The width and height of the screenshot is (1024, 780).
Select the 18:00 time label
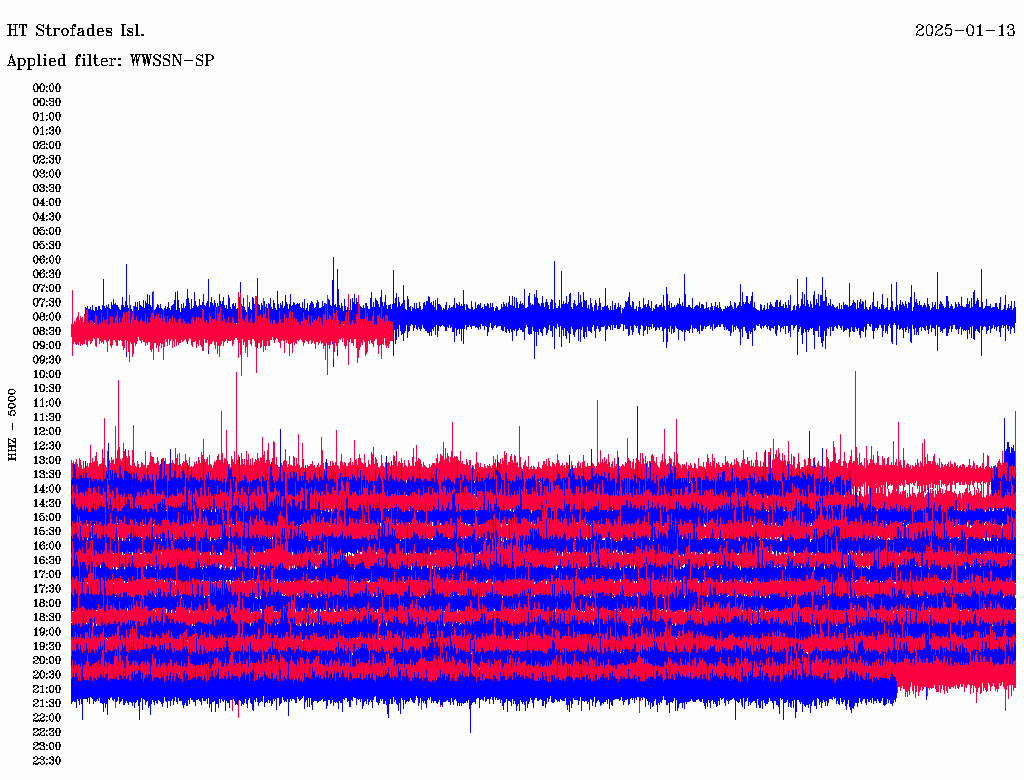tap(47, 604)
